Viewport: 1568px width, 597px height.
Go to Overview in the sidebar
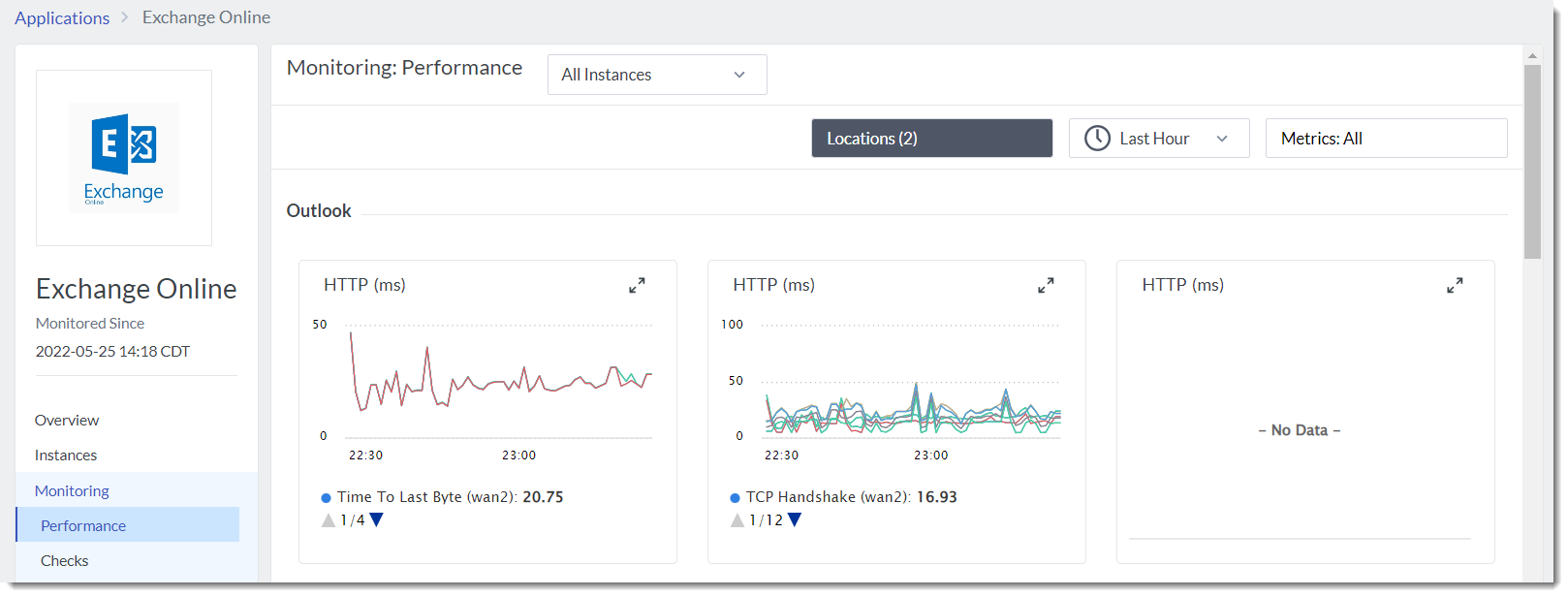click(x=67, y=421)
